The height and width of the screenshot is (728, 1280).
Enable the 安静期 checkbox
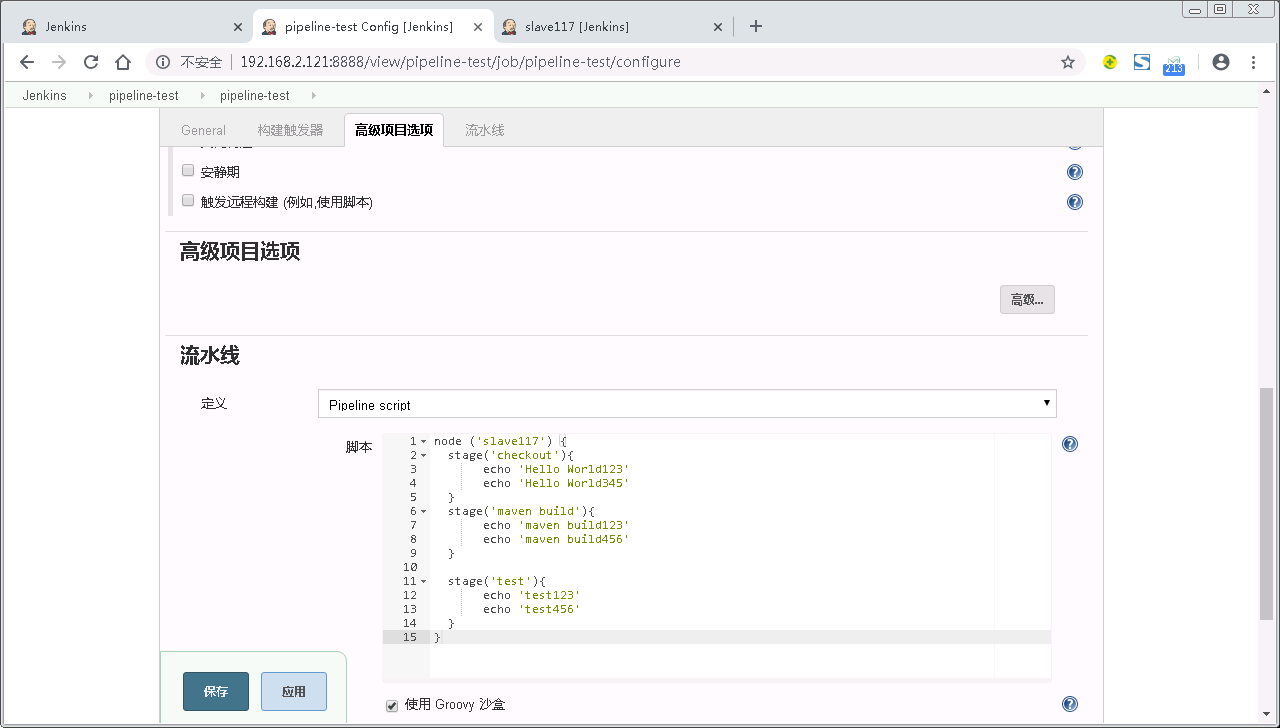click(188, 171)
